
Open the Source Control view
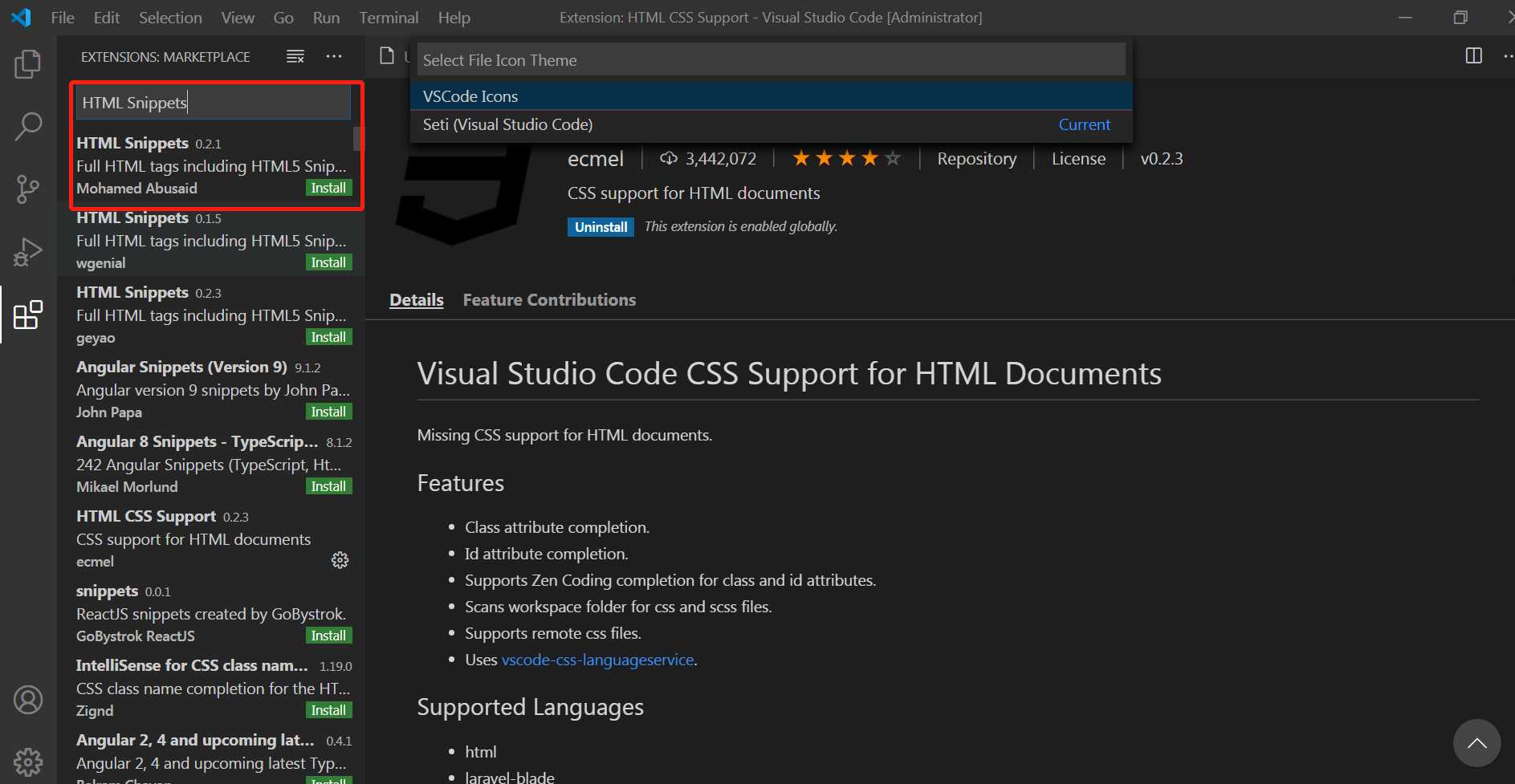pos(28,189)
